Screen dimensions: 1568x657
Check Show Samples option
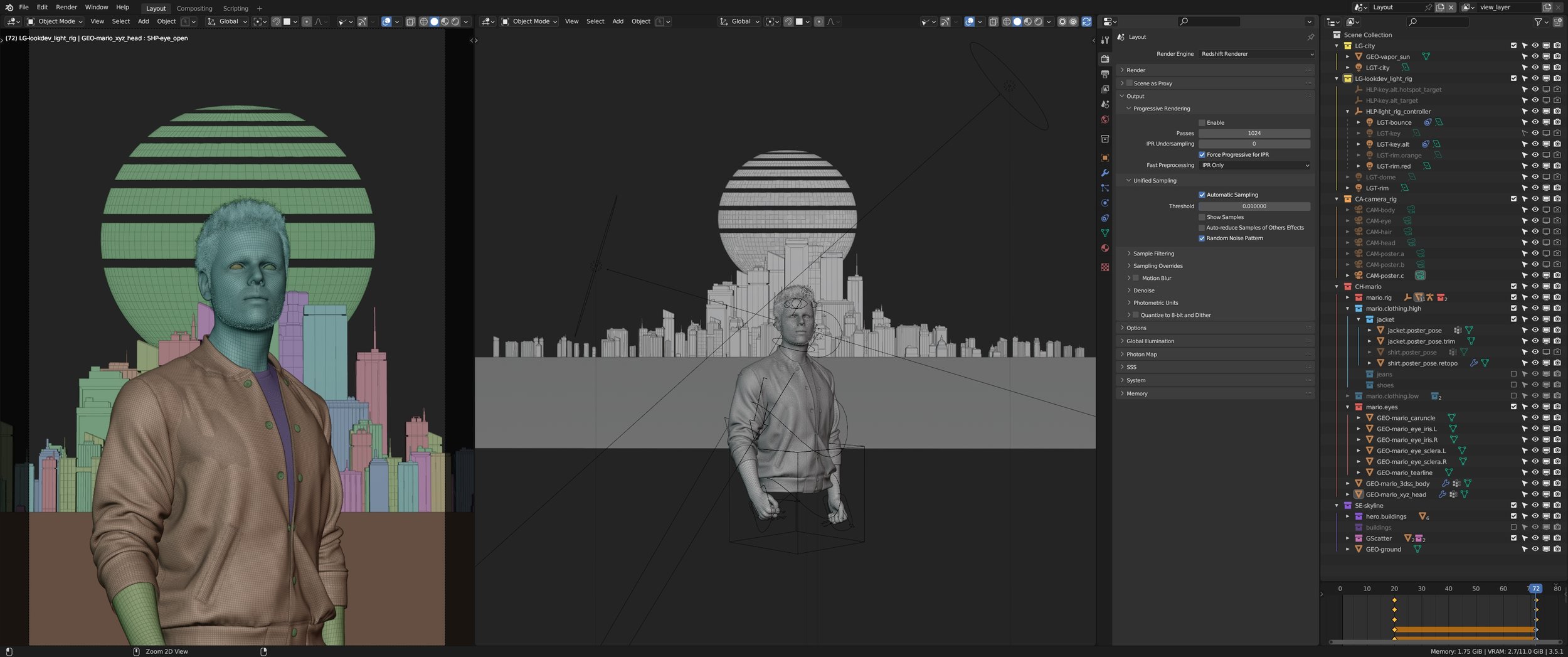click(x=1202, y=217)
